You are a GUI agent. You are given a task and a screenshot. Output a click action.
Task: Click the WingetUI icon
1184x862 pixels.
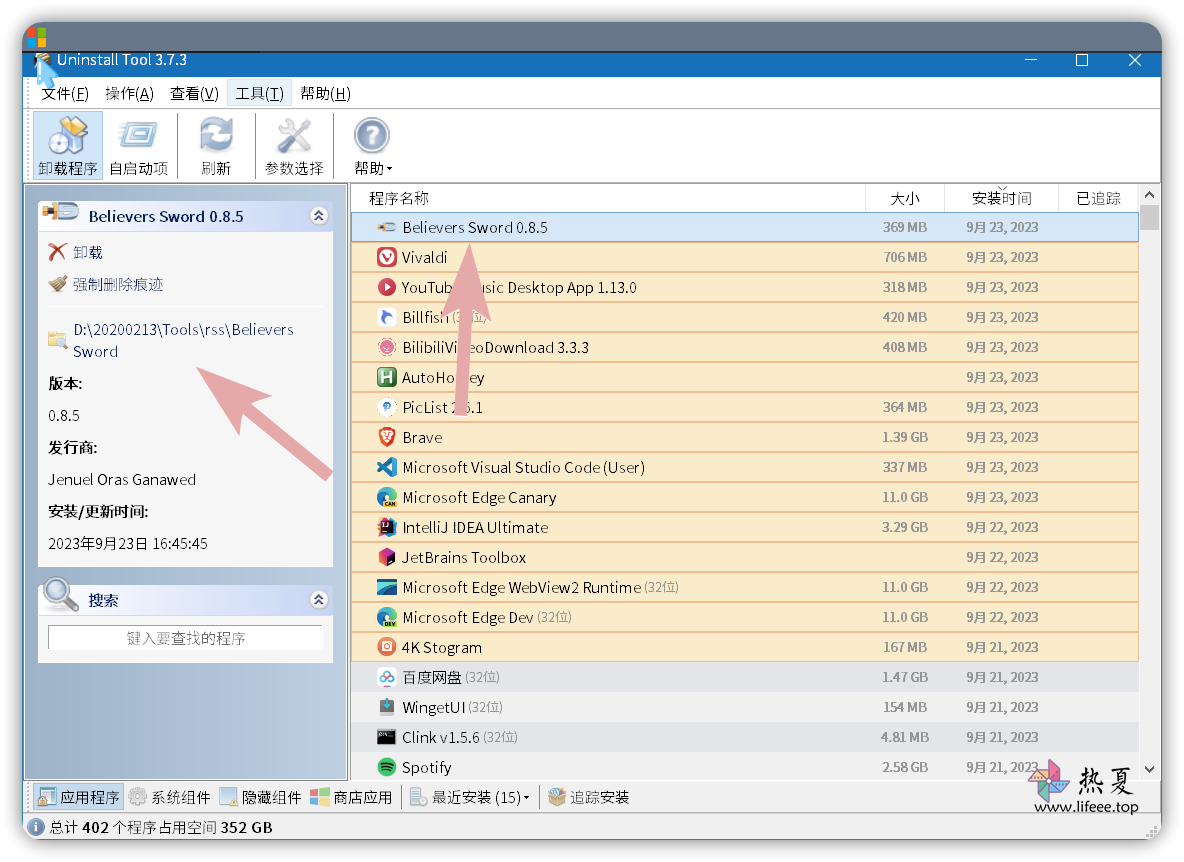[387, 707]
